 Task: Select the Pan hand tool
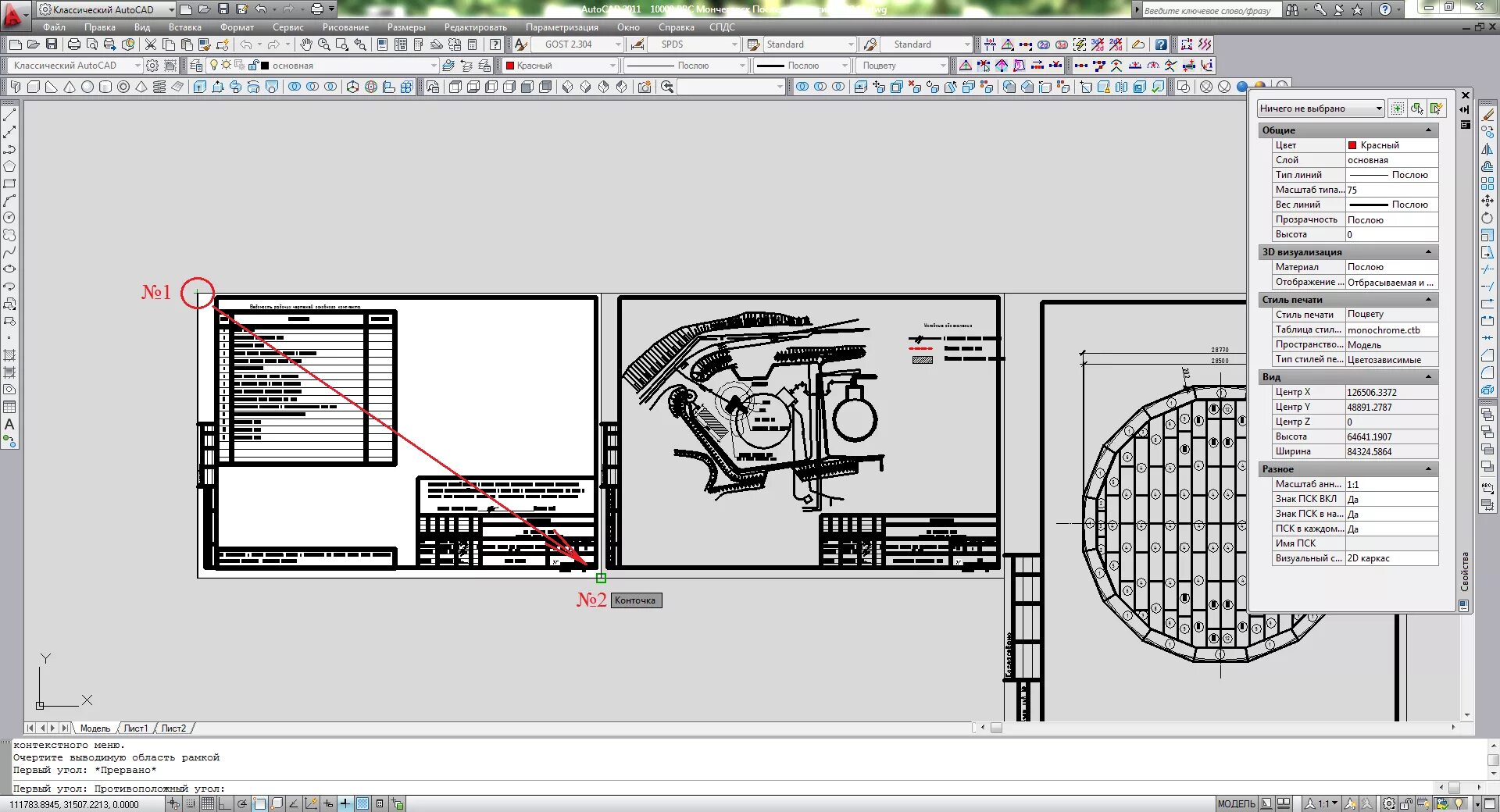coord(306,45)
